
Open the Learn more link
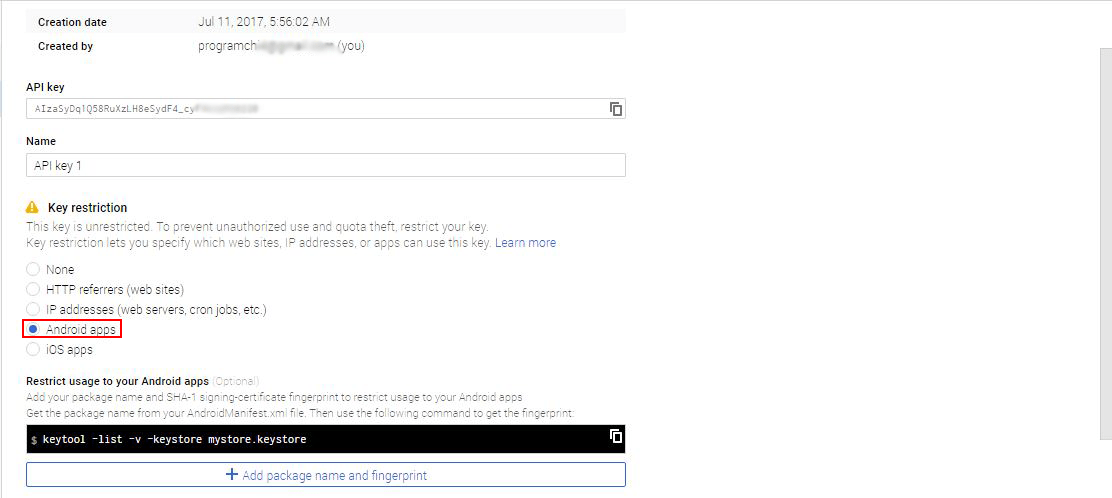[x=526, y=243]
